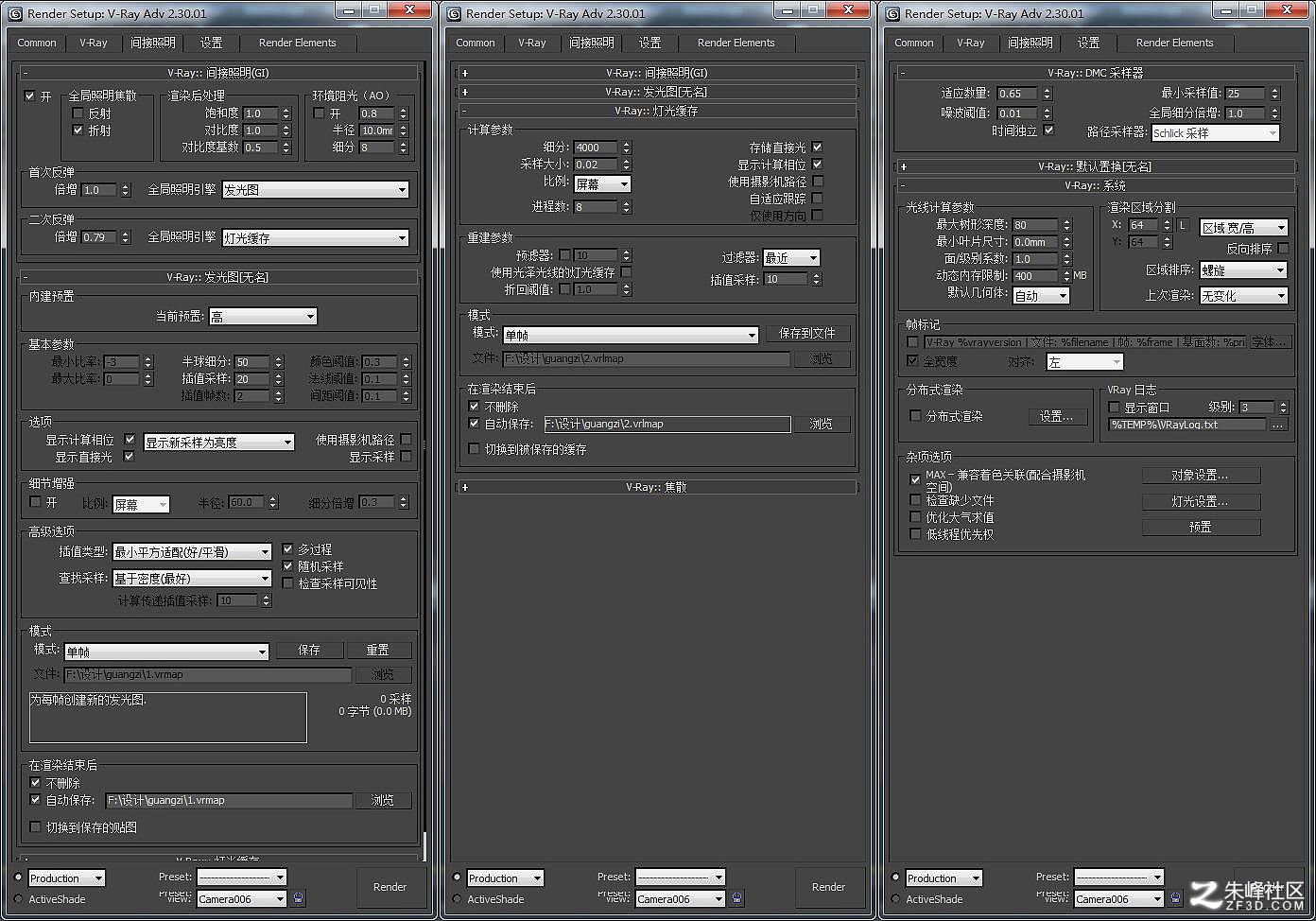Open 插值类型 dropdown 最小平方适配

tap(192, 552)
